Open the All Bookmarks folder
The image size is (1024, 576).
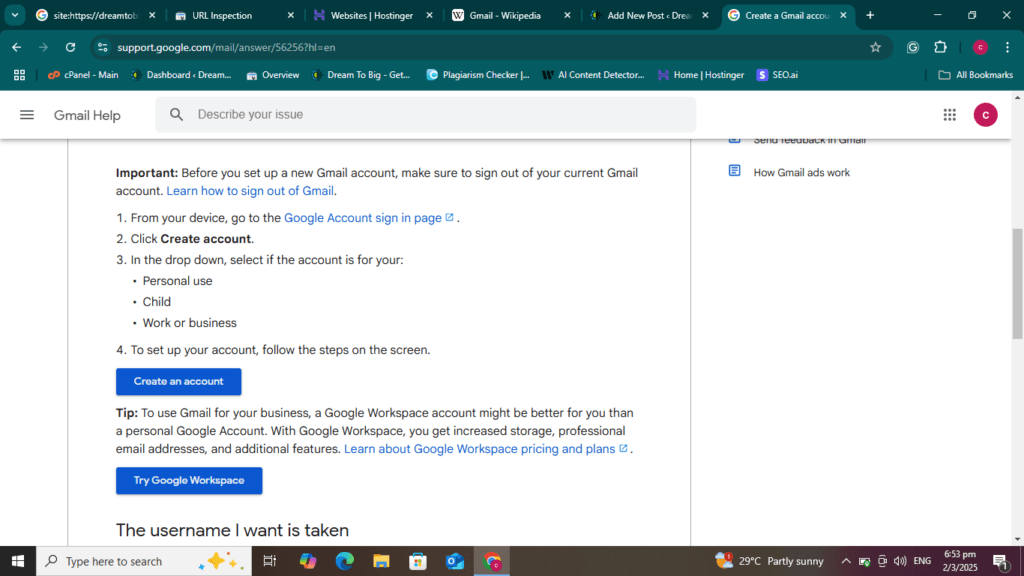976,75
